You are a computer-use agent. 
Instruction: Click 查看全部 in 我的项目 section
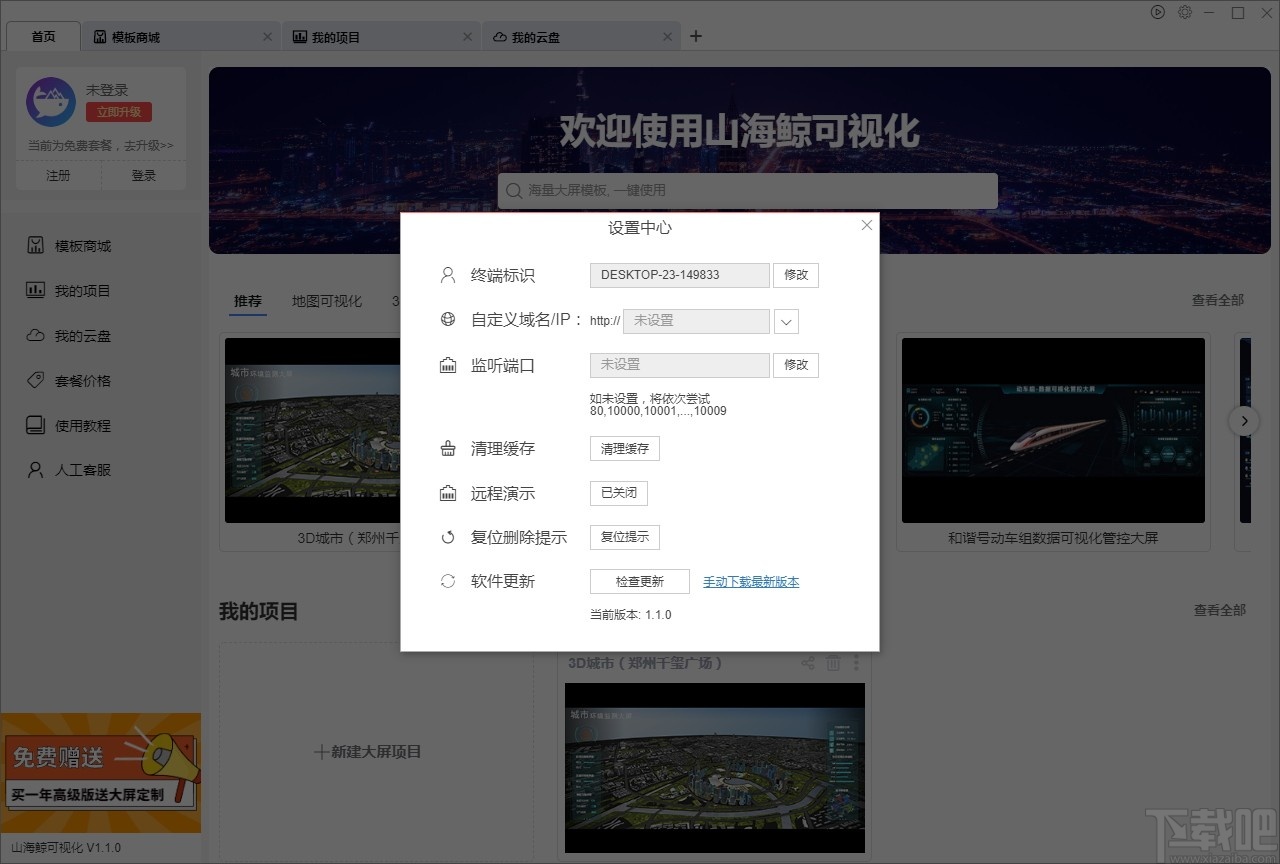[1220, 610]
